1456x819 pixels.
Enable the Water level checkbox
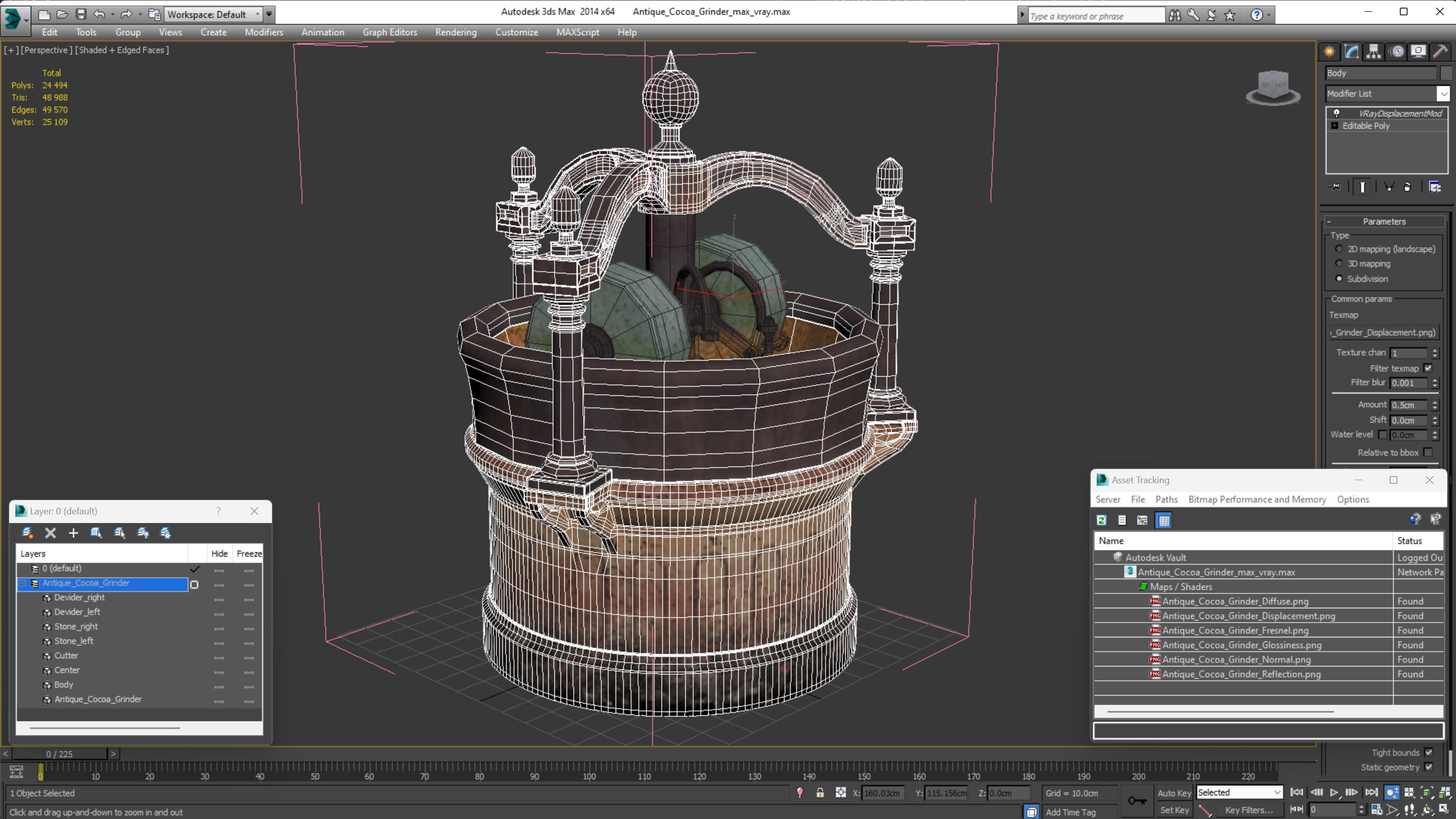pyautogui.click(x=1383, y=435)
